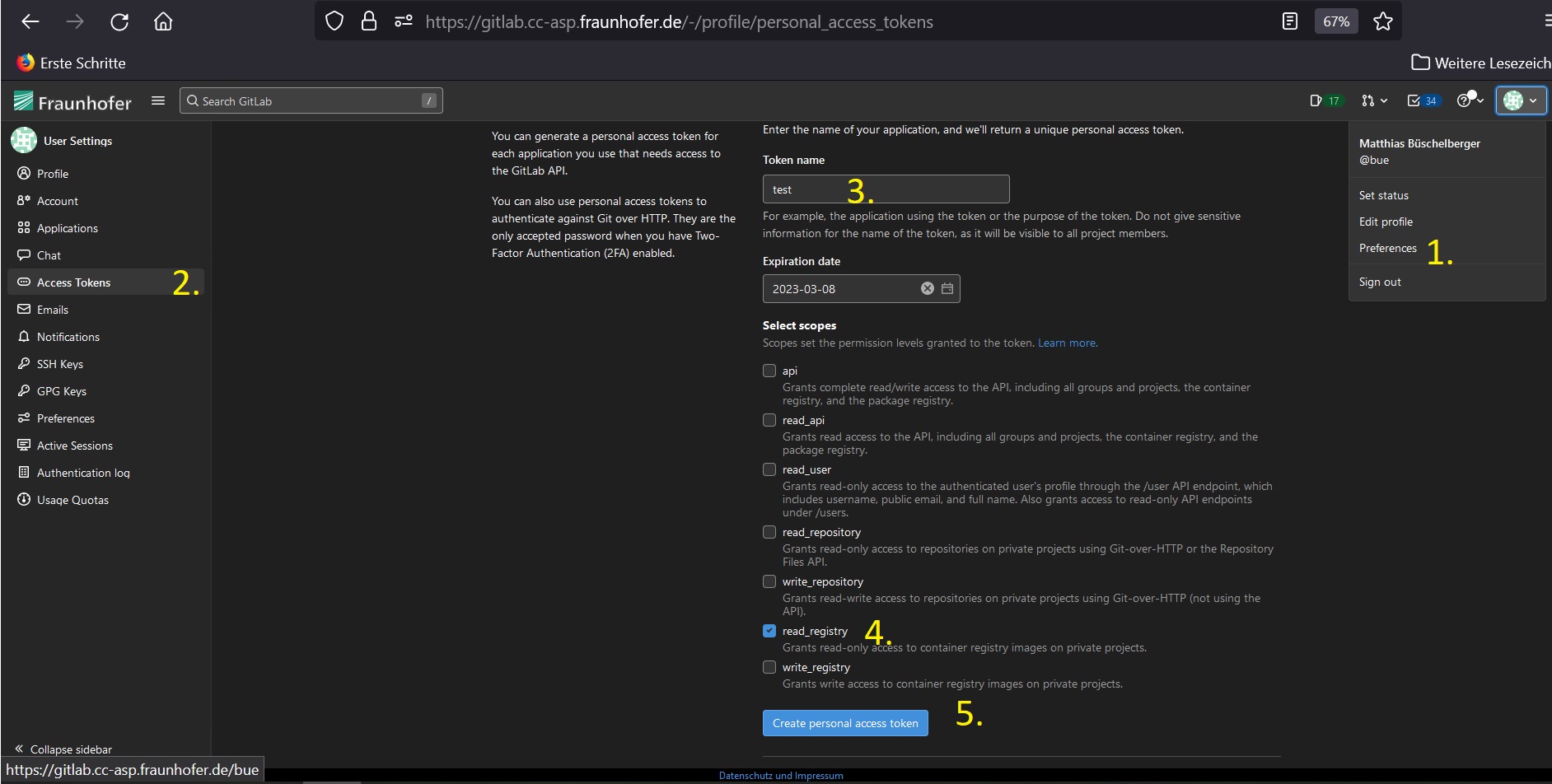Screen dimensions: 1552x784
Task: Bookmark this page with the star icon
Action: coord(1383,21)
